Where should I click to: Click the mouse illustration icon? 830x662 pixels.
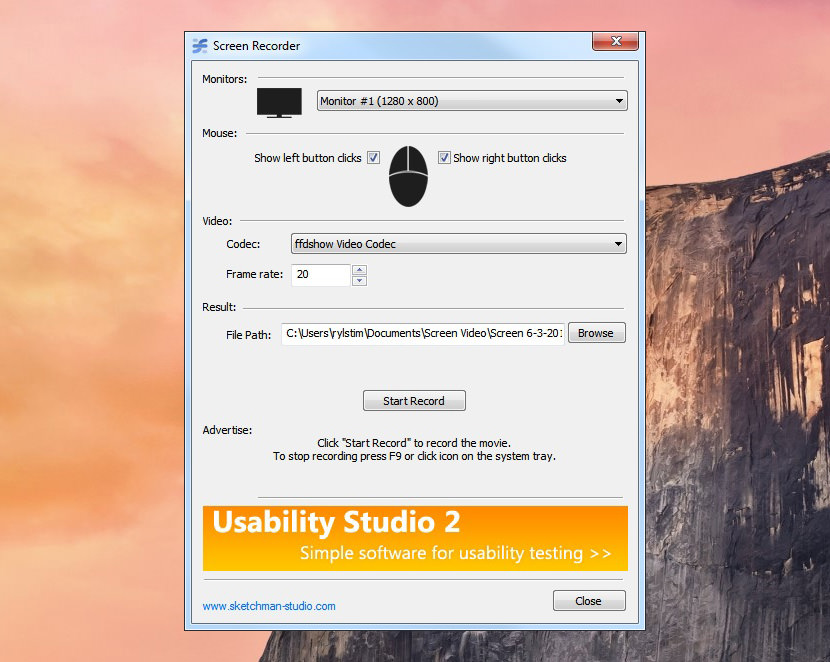(x=408, y=176)
